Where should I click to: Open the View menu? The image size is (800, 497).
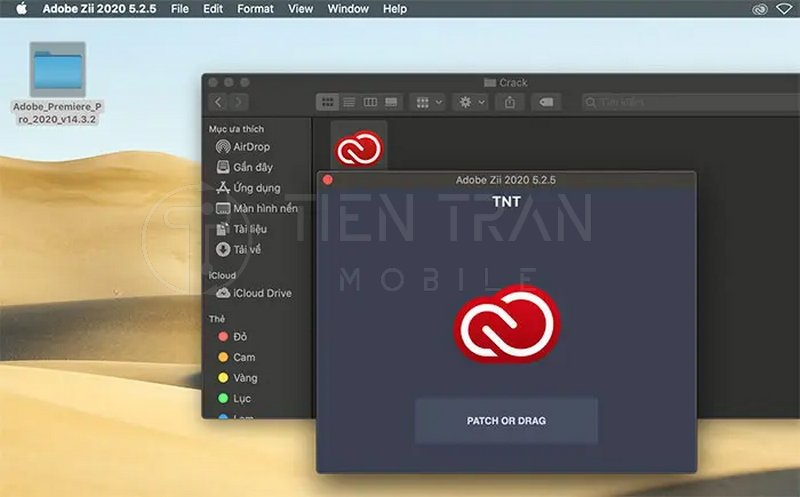click(x=301, y=9)
